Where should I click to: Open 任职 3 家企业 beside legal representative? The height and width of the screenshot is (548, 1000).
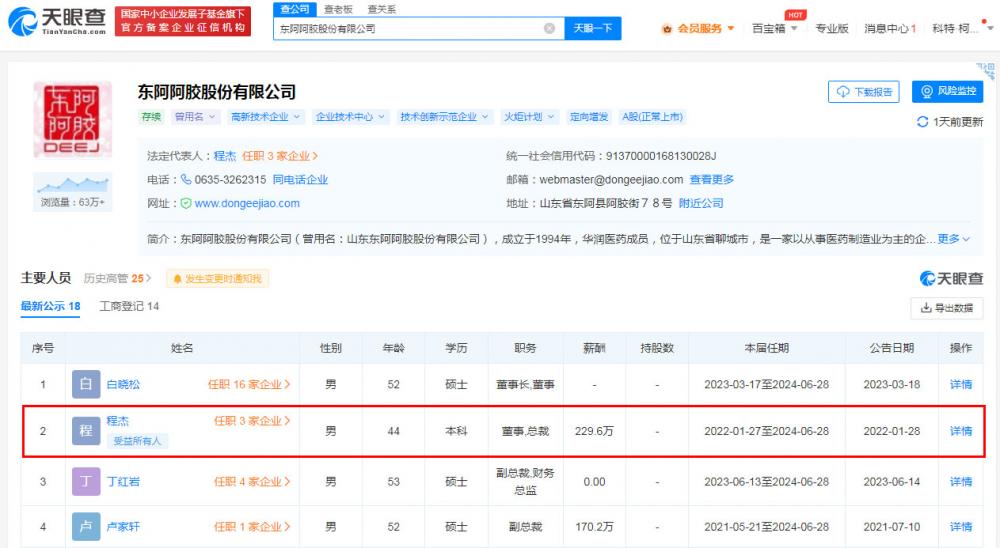[279, 156]
